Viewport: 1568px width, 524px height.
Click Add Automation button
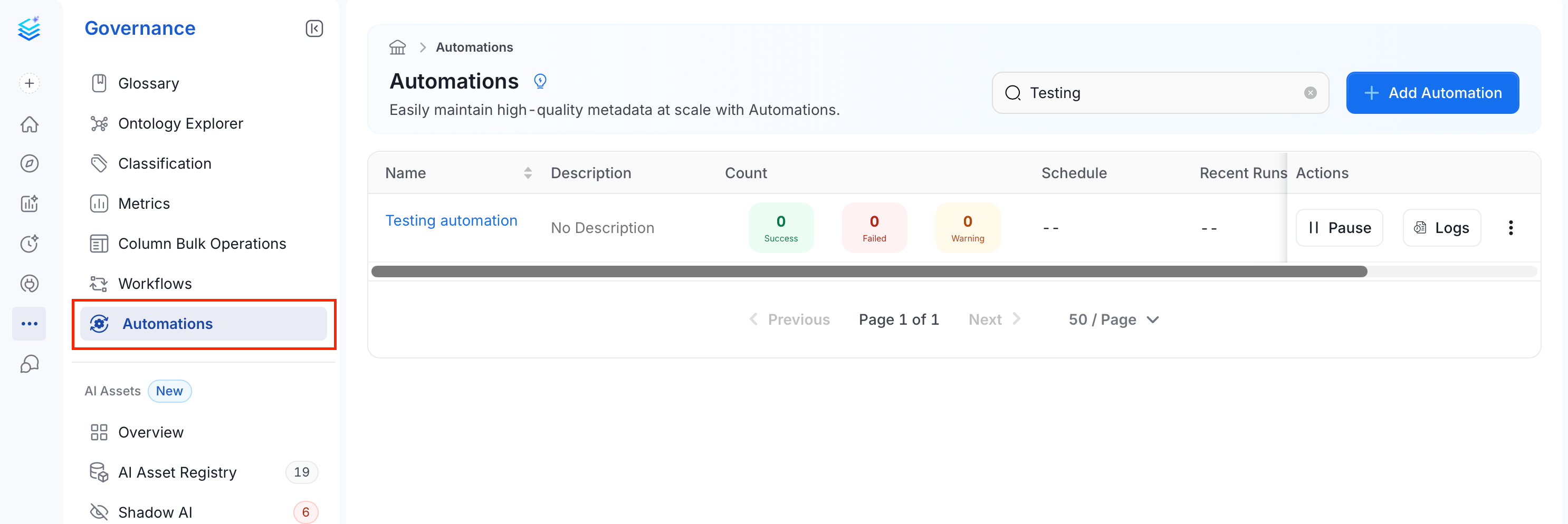pos(1432,93)
